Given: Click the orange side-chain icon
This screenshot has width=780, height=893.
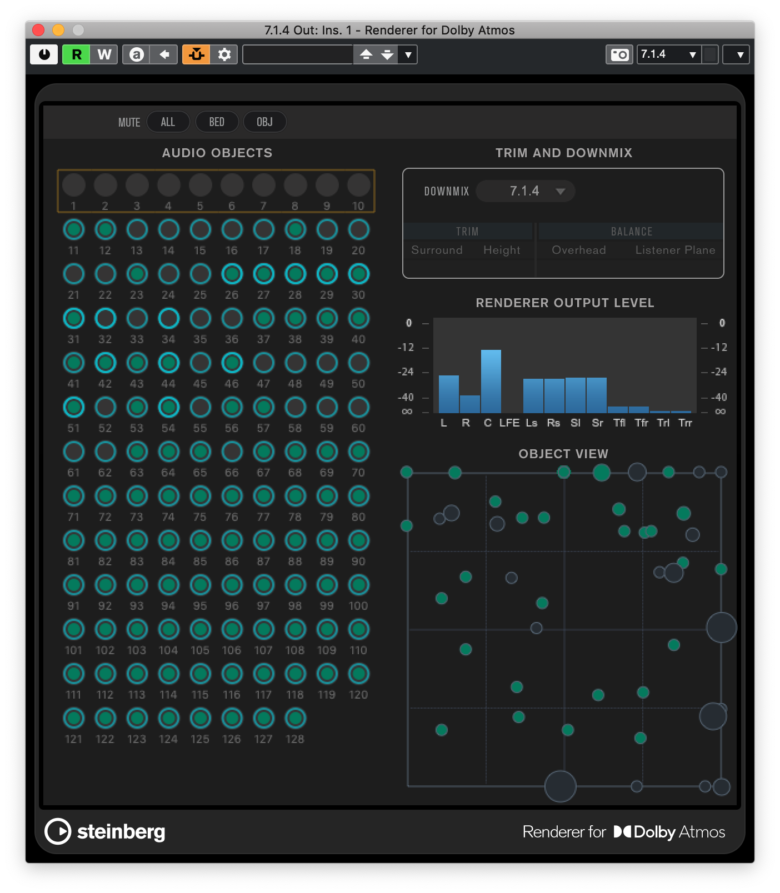Looking at the screenshot, I should coord(196,54).
